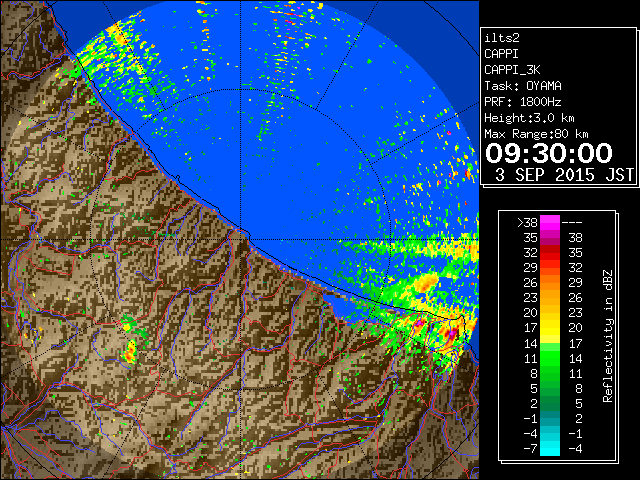Screen dimensions: 640x480
Task: Click the 'PRF: 1800Hz' value
Action: coord(523,102)
